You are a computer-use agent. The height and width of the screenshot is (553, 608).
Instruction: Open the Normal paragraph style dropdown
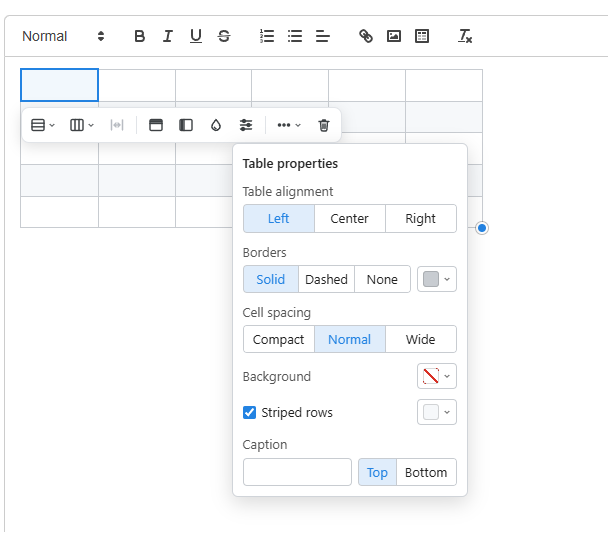[63, 36]
